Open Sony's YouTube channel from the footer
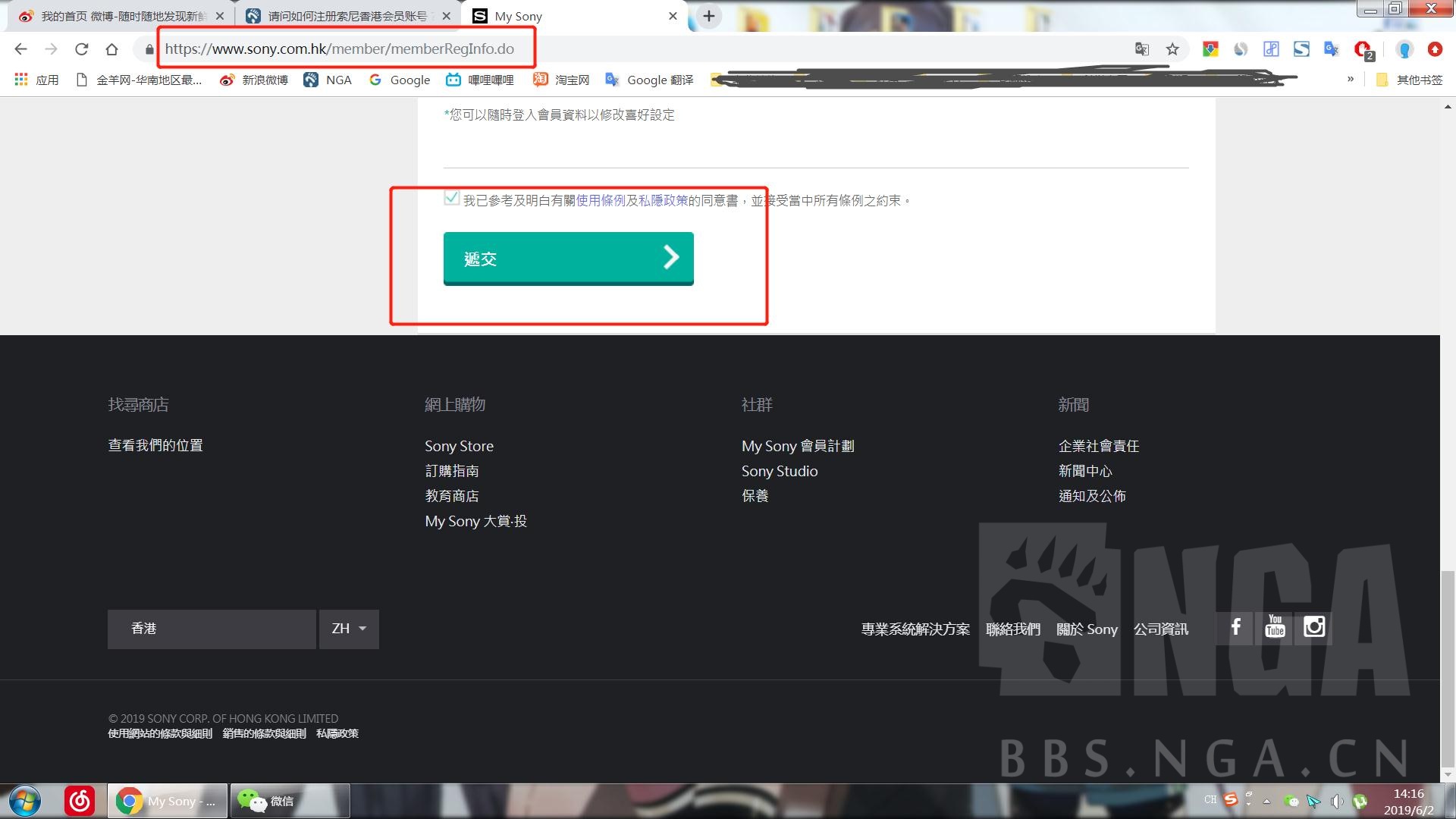 pyautogui.click(x=1274, y=628)
